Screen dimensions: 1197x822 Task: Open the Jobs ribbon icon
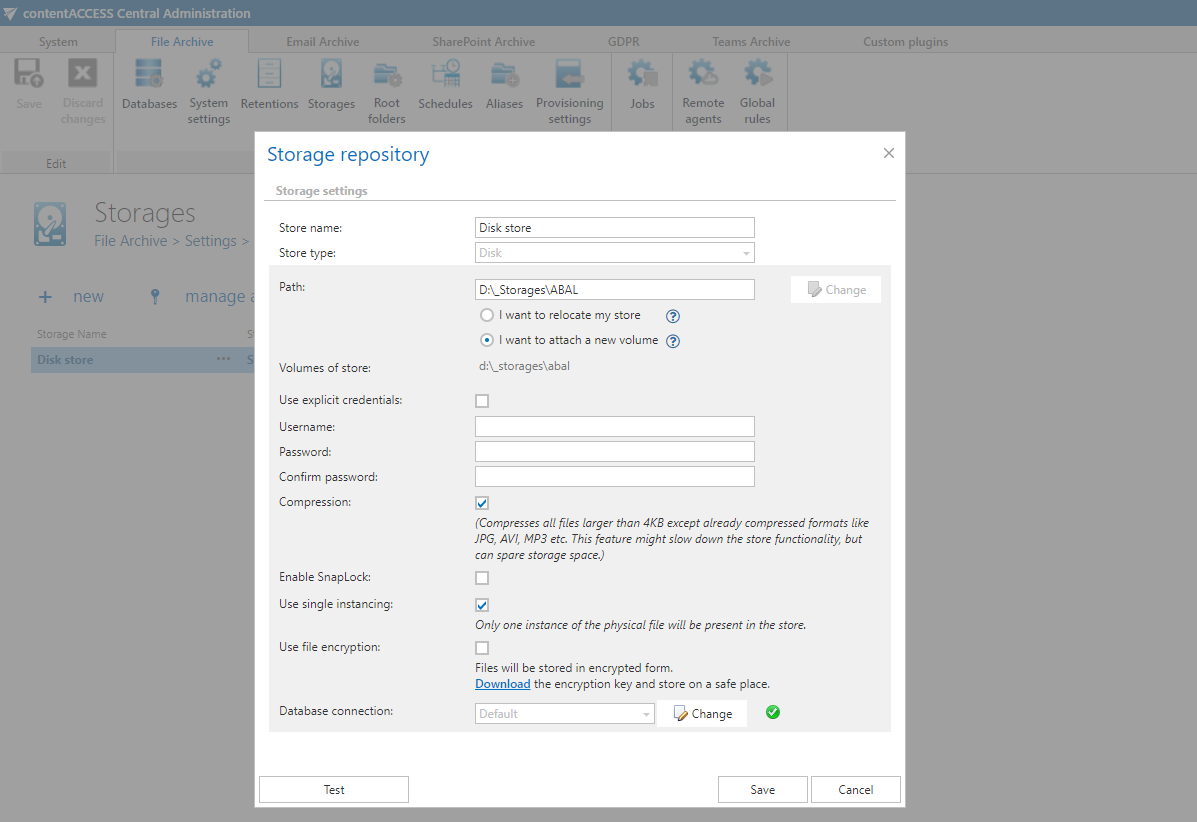click(642, 85)
